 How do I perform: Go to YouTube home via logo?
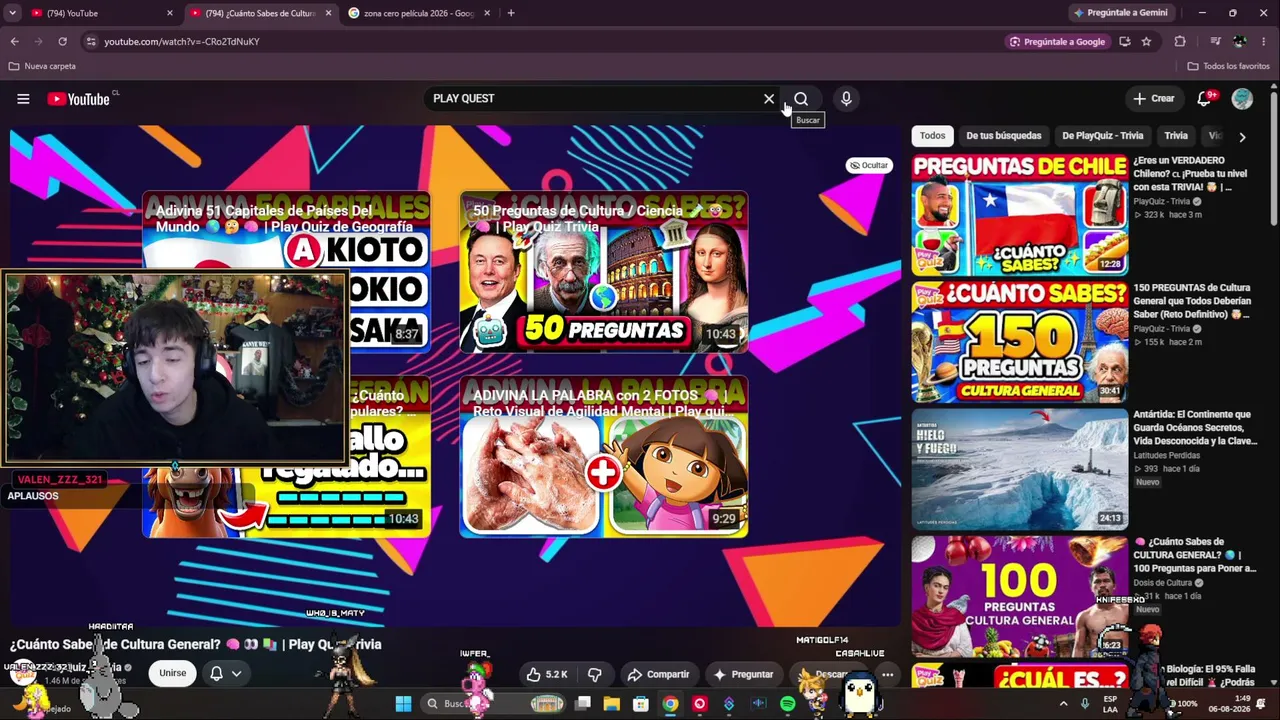(x=78, y=98)
